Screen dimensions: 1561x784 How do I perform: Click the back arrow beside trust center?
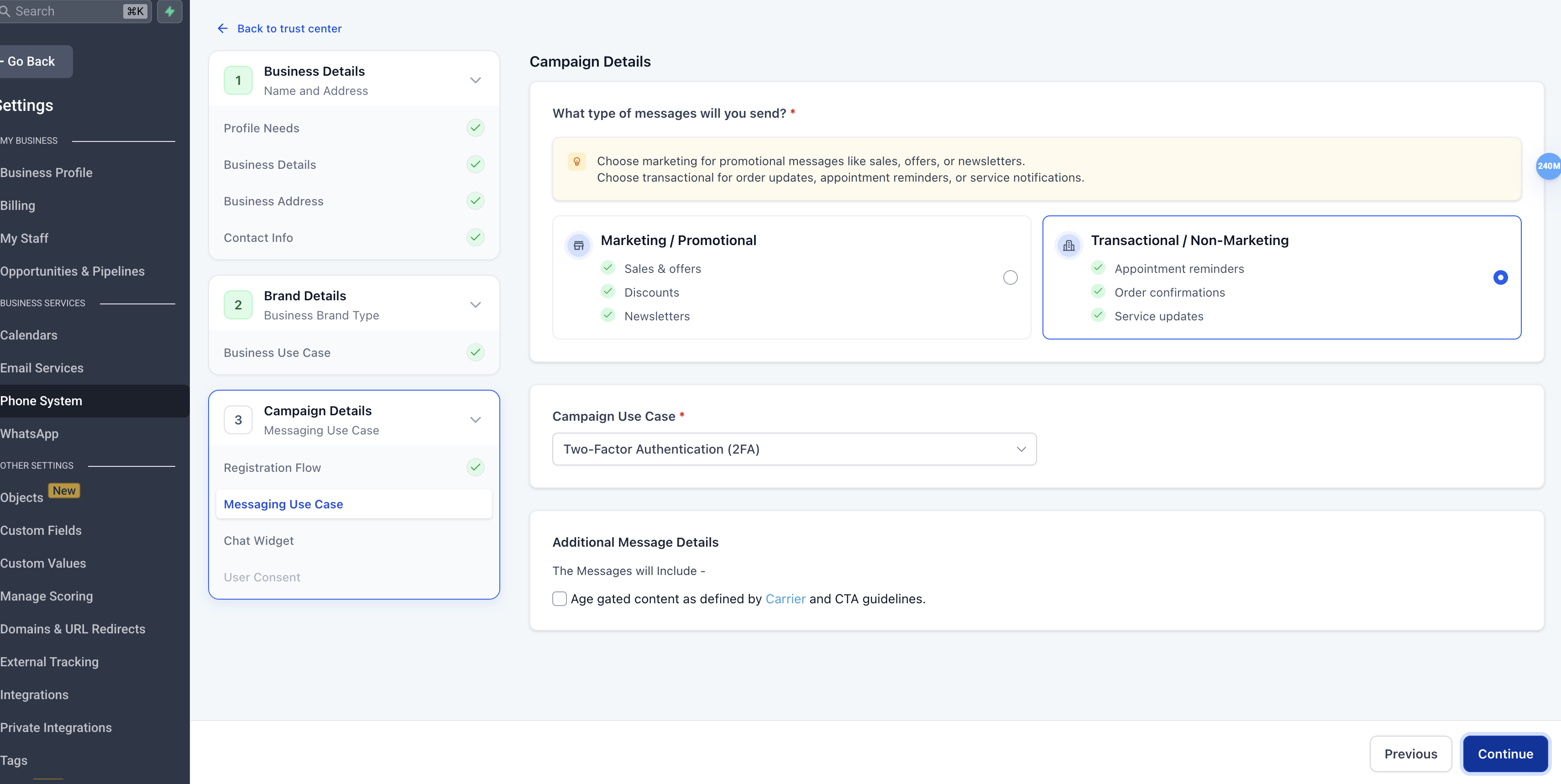click(x=222, y=28)
